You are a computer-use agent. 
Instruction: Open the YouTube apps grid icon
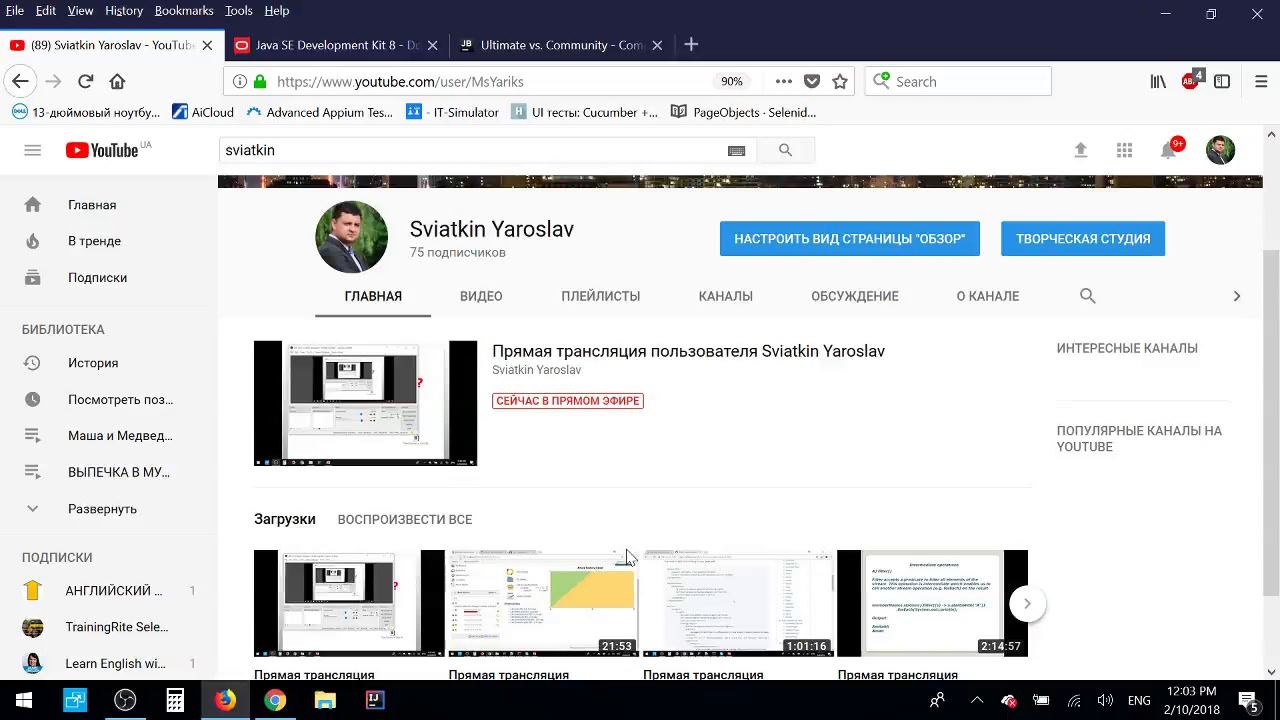pyautogui.click(x=1124, y=150)
